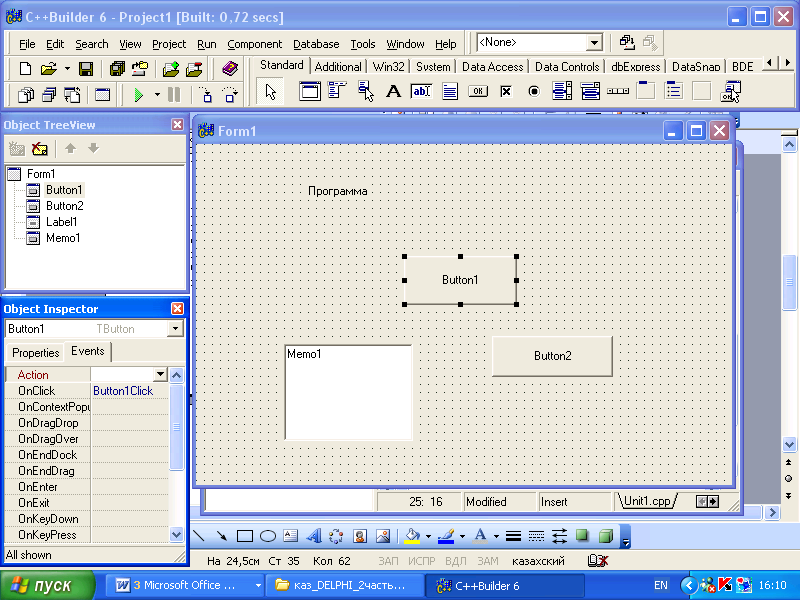Click the Trace Into icon
The image size is (800, 600).
coord(206,95)
